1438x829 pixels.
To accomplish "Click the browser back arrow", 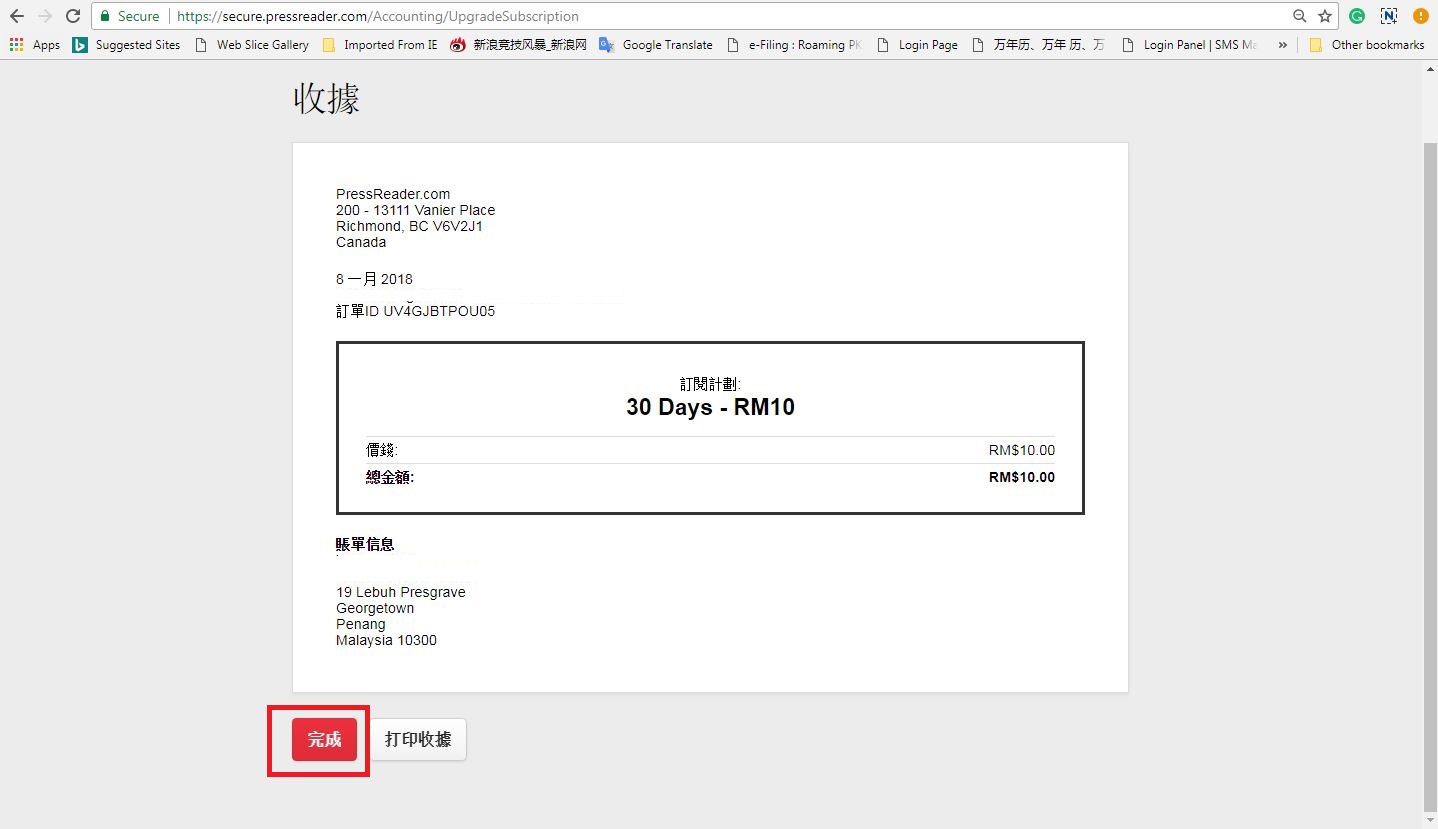I will (16, 16).
